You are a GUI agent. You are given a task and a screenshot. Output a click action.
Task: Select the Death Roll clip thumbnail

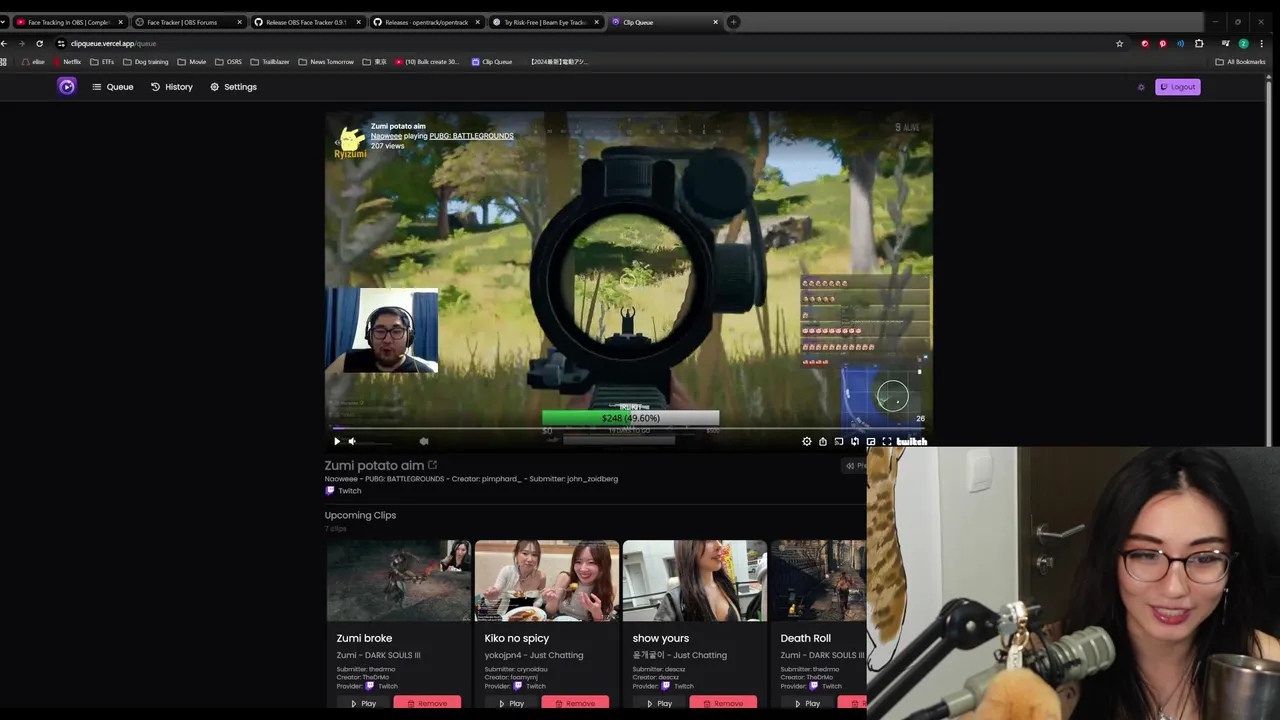pos(818,581)
